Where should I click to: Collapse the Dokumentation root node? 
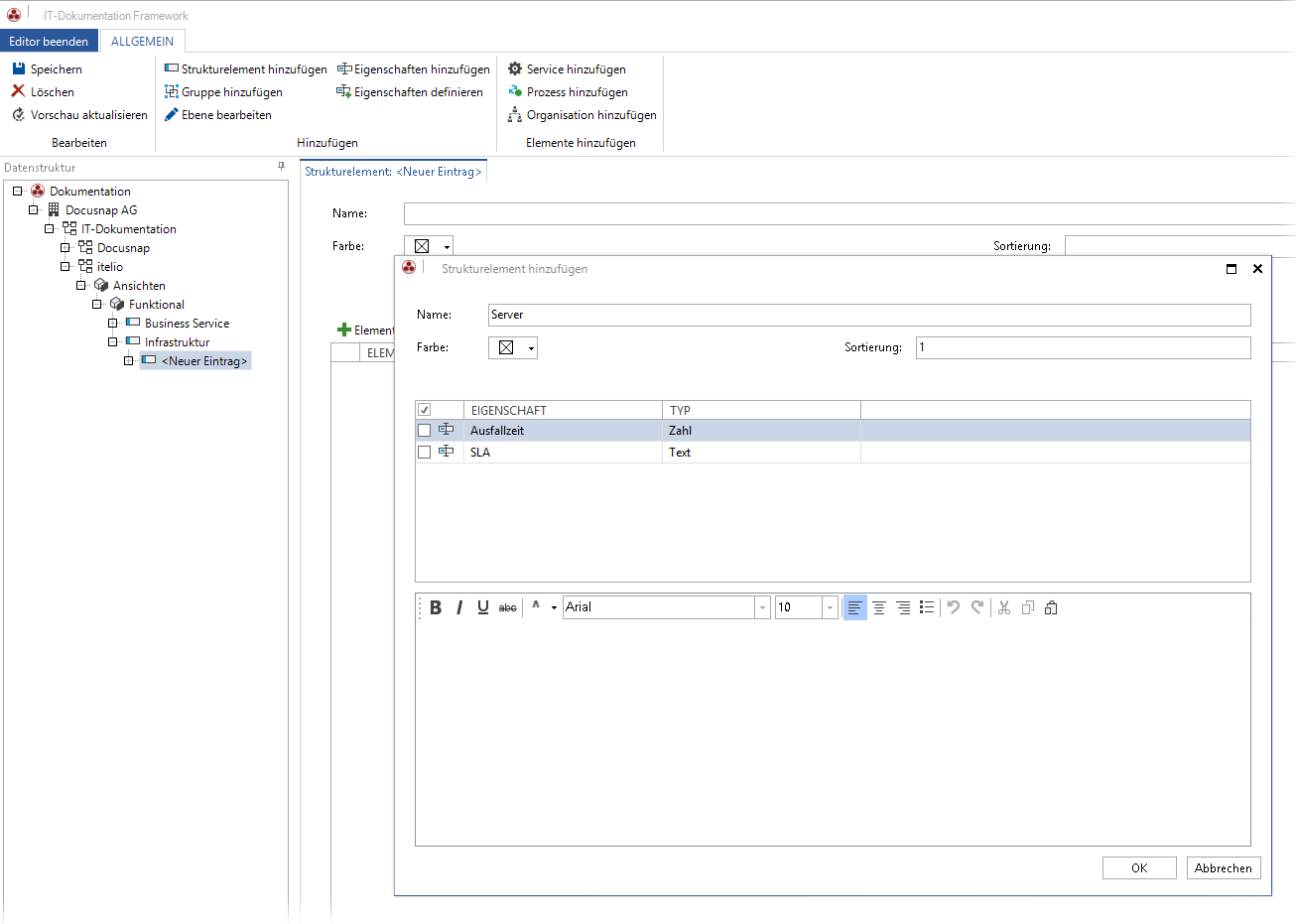pos(18,191)
